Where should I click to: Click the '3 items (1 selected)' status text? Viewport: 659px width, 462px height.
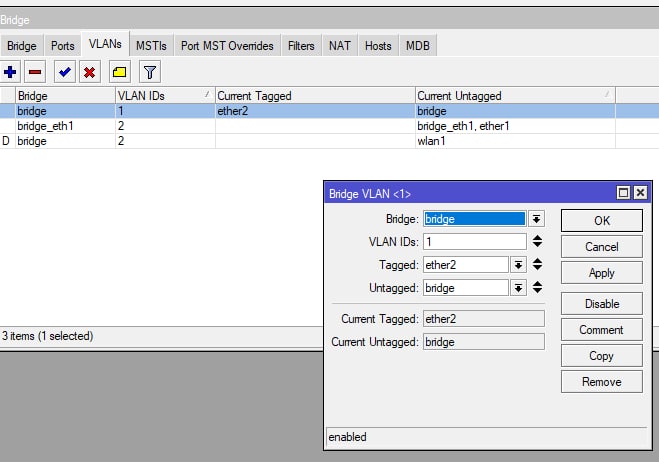(47, 336)
